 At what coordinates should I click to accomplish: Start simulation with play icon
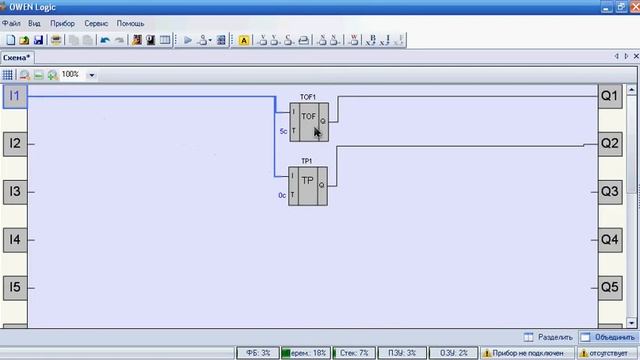click(188, 40)
